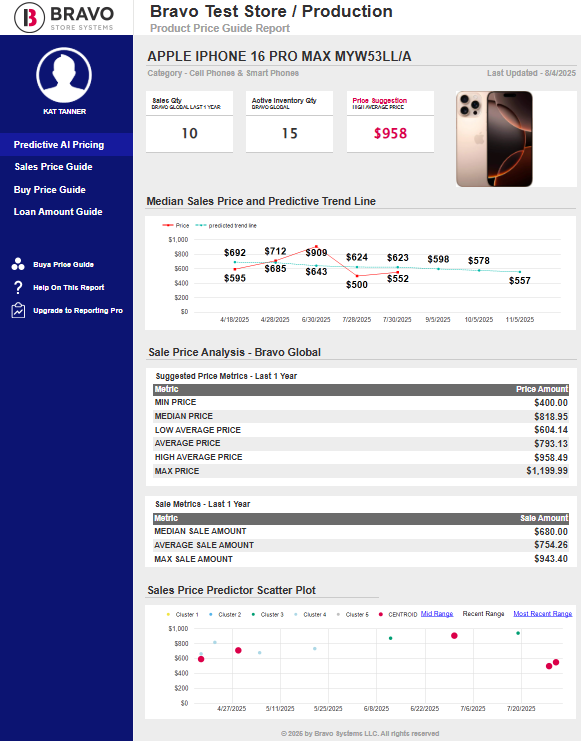Click the $692 trend data label

click(235, 253)
